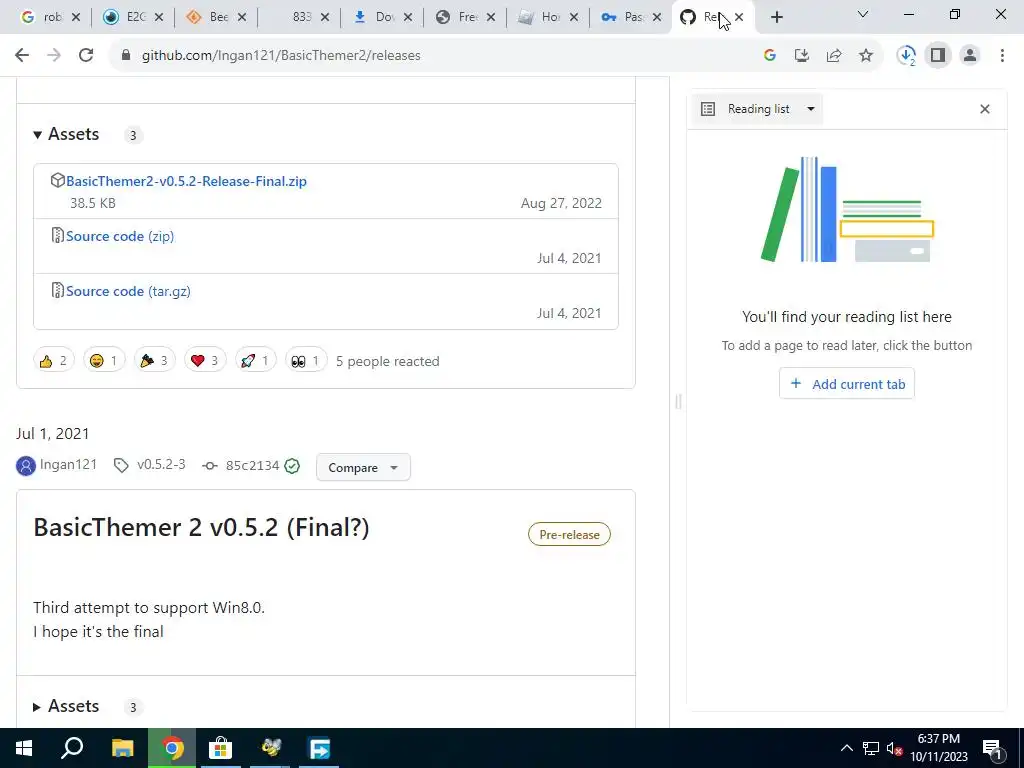Click the Chrome taskbar icon
The height and width of the screenshot is (768, 1024).
(x=172, y=748)
